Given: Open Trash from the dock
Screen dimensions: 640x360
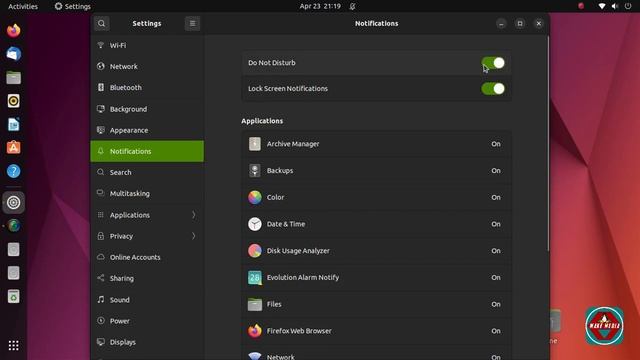Looking at the screenshot, I should (13, 296).
